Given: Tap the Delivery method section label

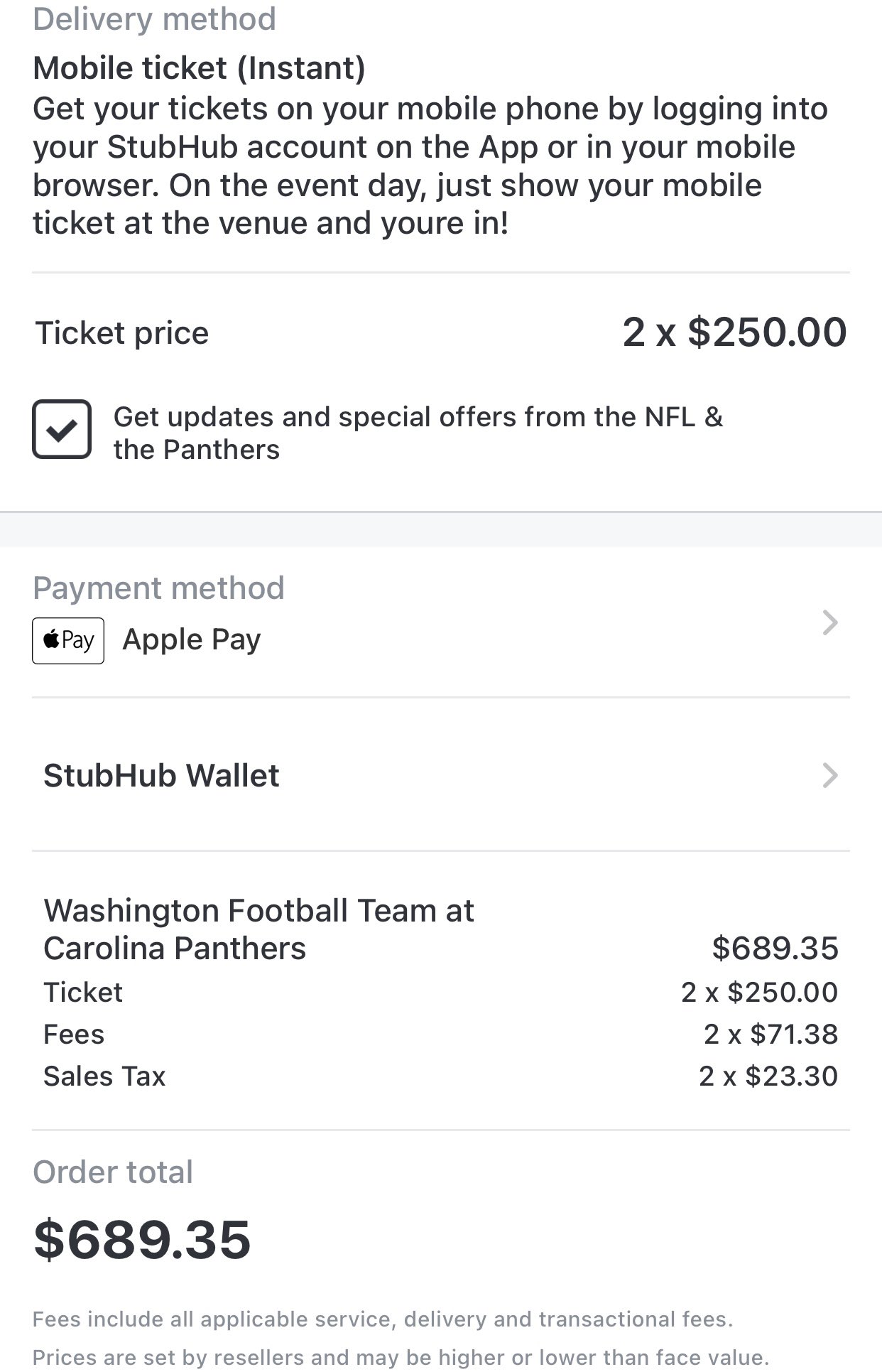Looking at the screenshot, I should (x=154, y=18).
